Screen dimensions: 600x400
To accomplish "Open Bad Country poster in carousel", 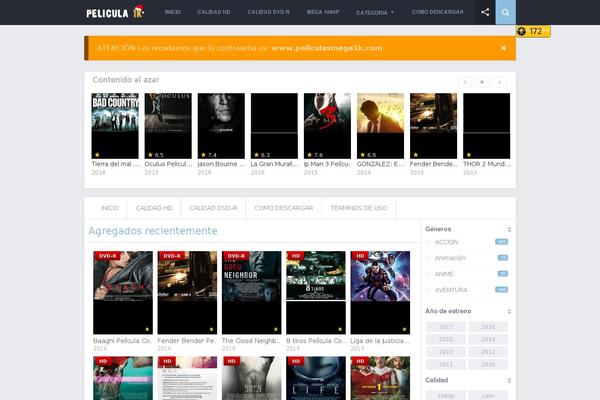I will [115, 126].
